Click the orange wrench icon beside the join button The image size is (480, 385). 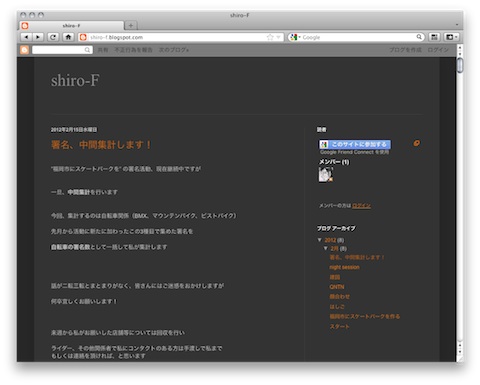tap(417, 143)
